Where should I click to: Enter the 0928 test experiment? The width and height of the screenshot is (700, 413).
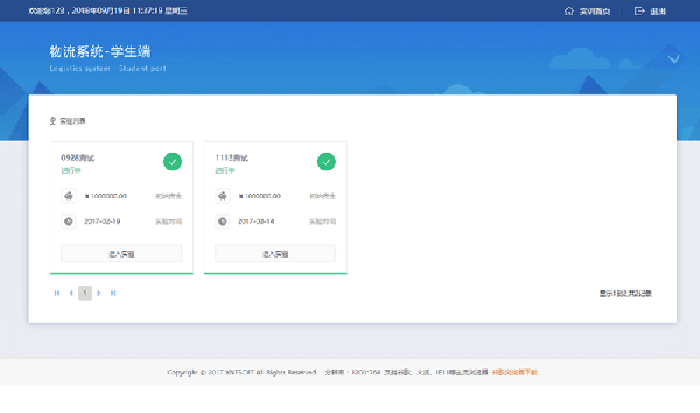click(121, 254)
